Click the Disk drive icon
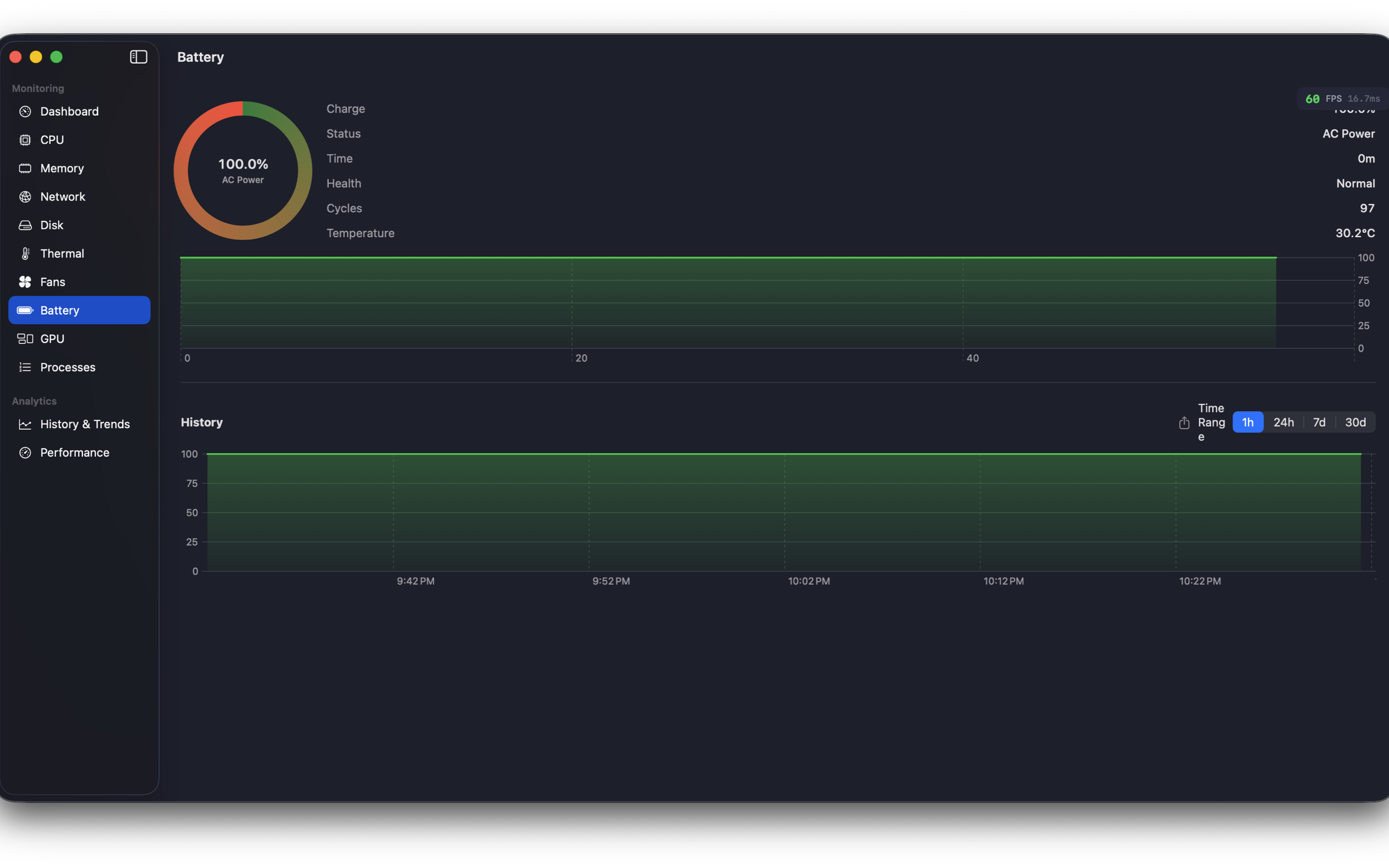 point(25,225)
